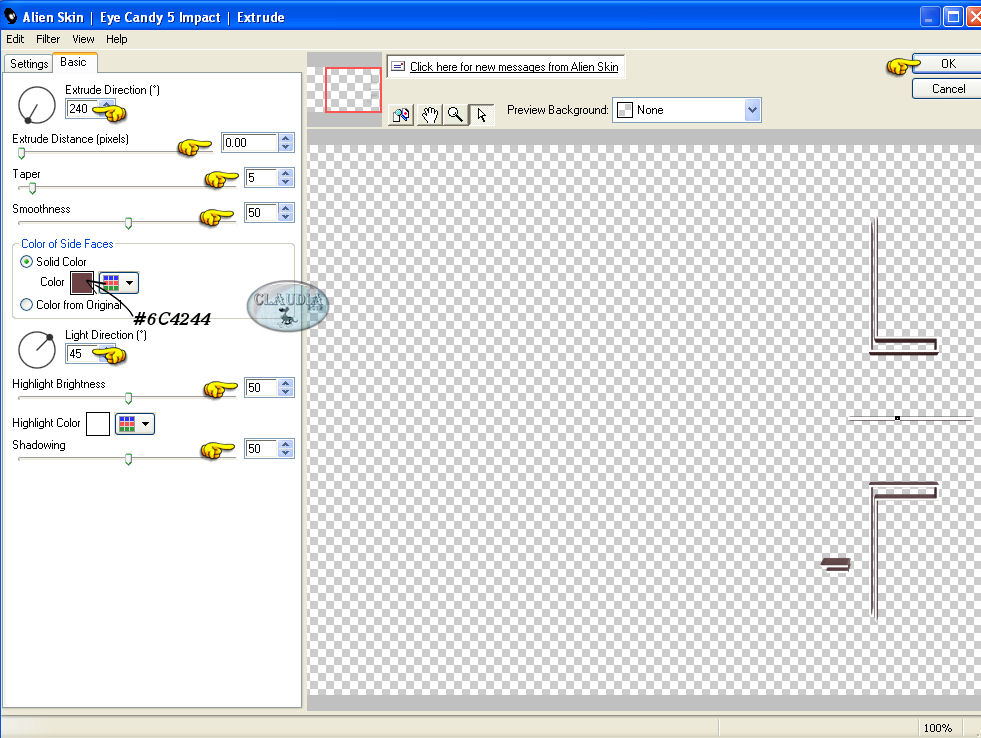Click the Shadowing slider handle
This screenshot has width=981, height=738.
tap(128, 460)
